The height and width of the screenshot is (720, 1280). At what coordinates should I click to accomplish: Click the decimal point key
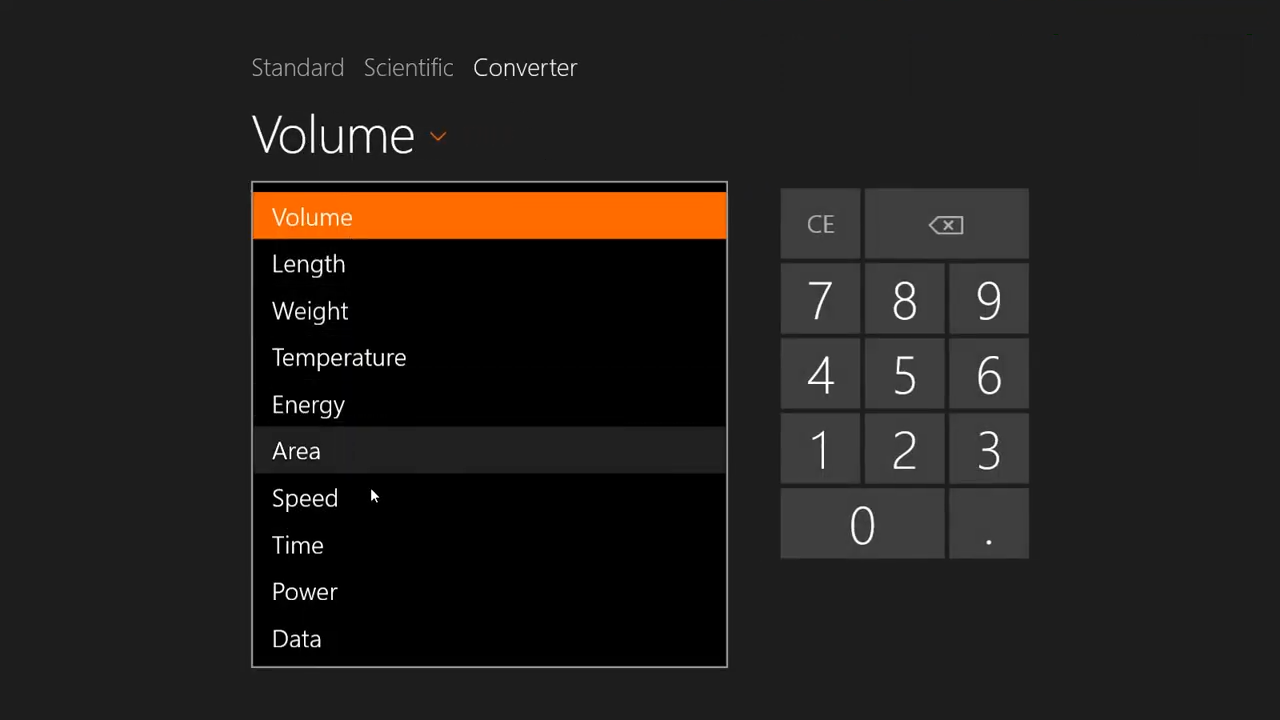(x=988, y=525)
